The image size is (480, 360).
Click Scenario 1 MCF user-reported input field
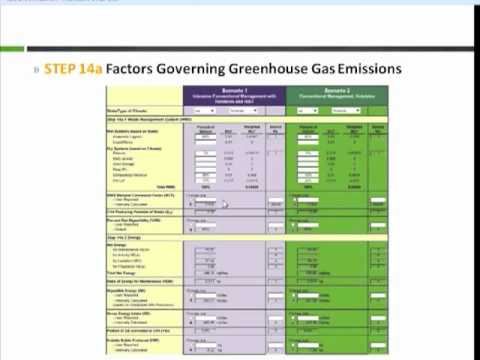click(x=205, y=200)
